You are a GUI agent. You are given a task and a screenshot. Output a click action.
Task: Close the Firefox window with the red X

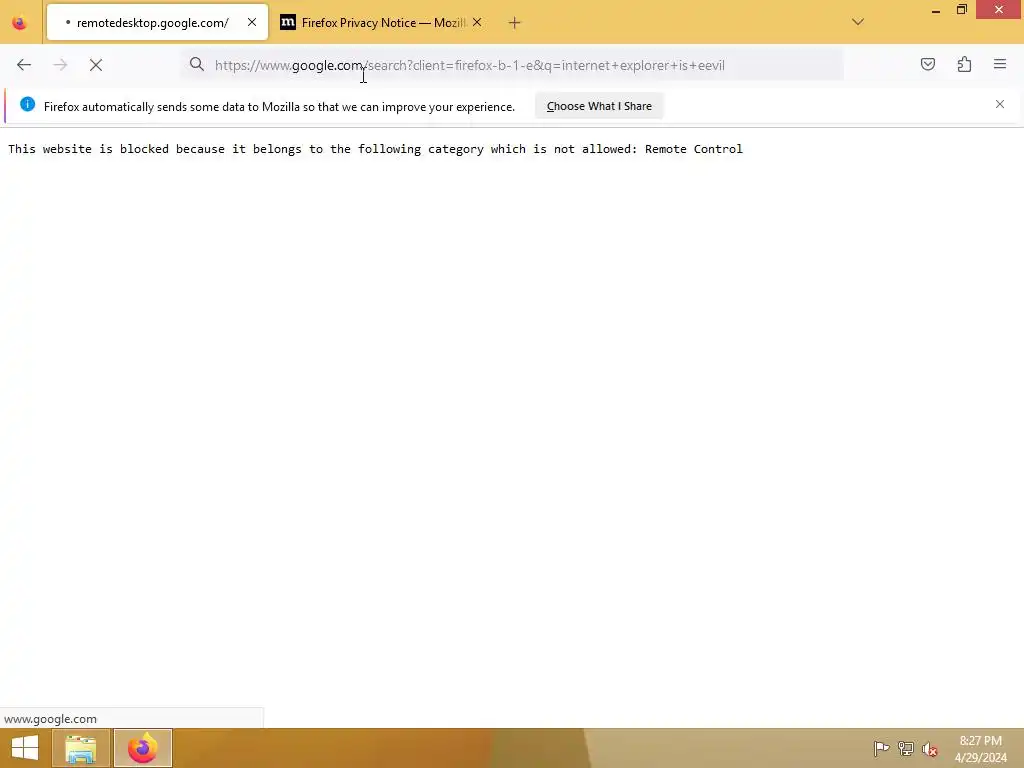999,9
